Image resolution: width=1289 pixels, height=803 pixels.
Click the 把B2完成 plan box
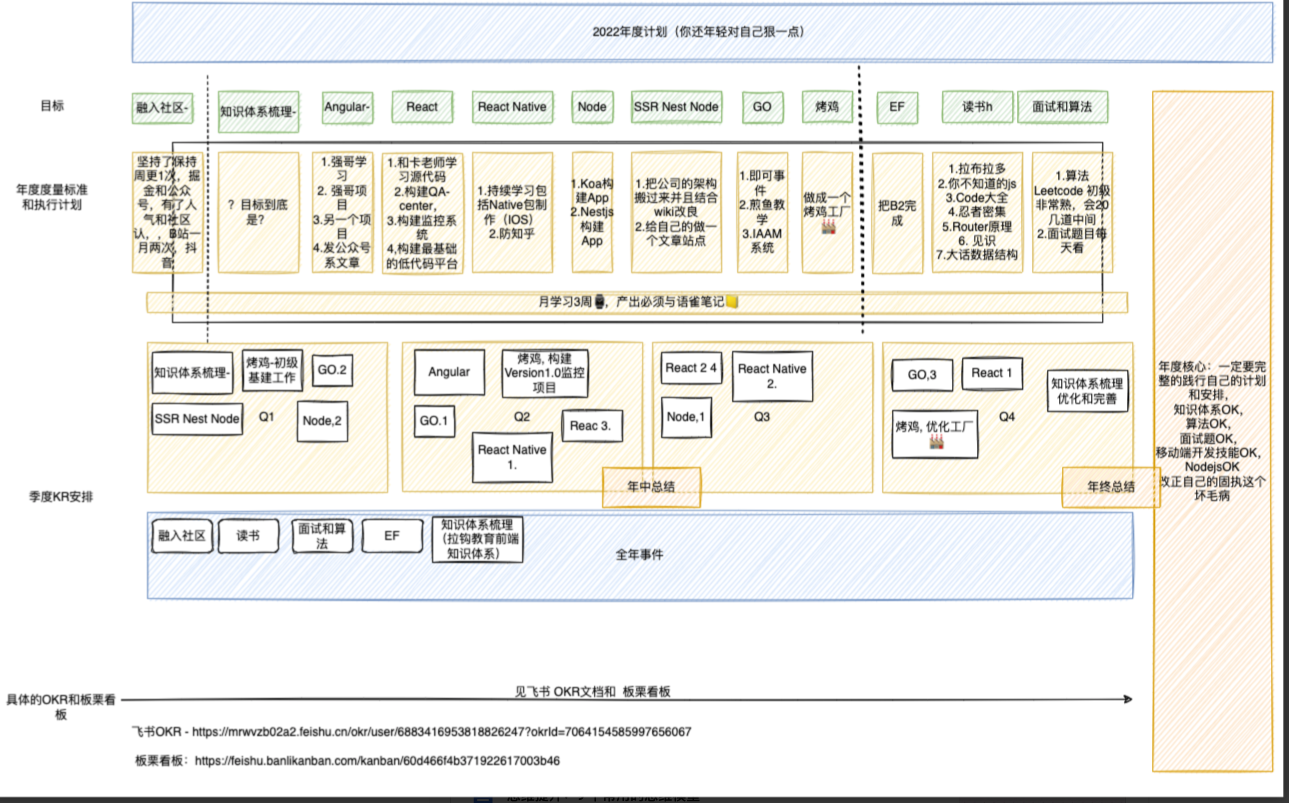point(897,212)
